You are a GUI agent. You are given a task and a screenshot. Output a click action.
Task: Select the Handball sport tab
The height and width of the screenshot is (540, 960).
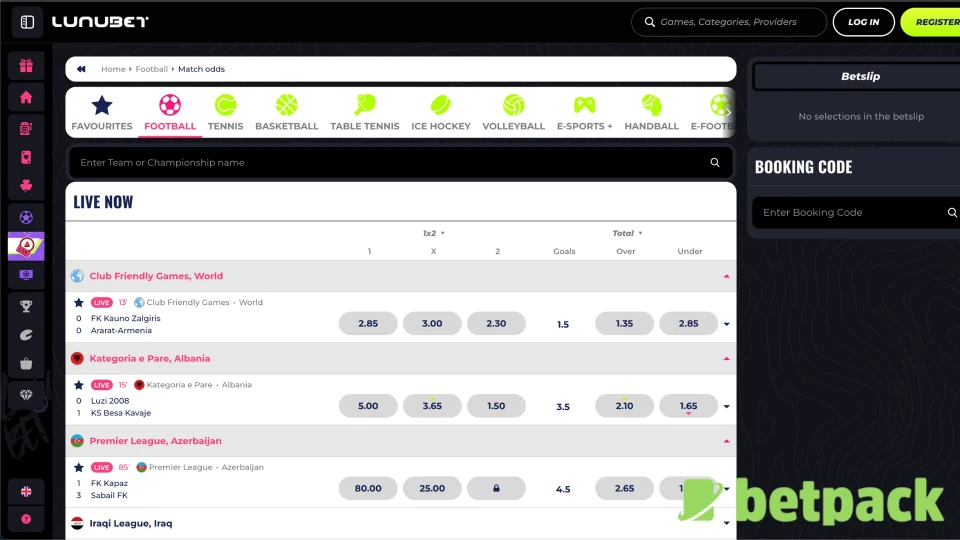[651, 113]
